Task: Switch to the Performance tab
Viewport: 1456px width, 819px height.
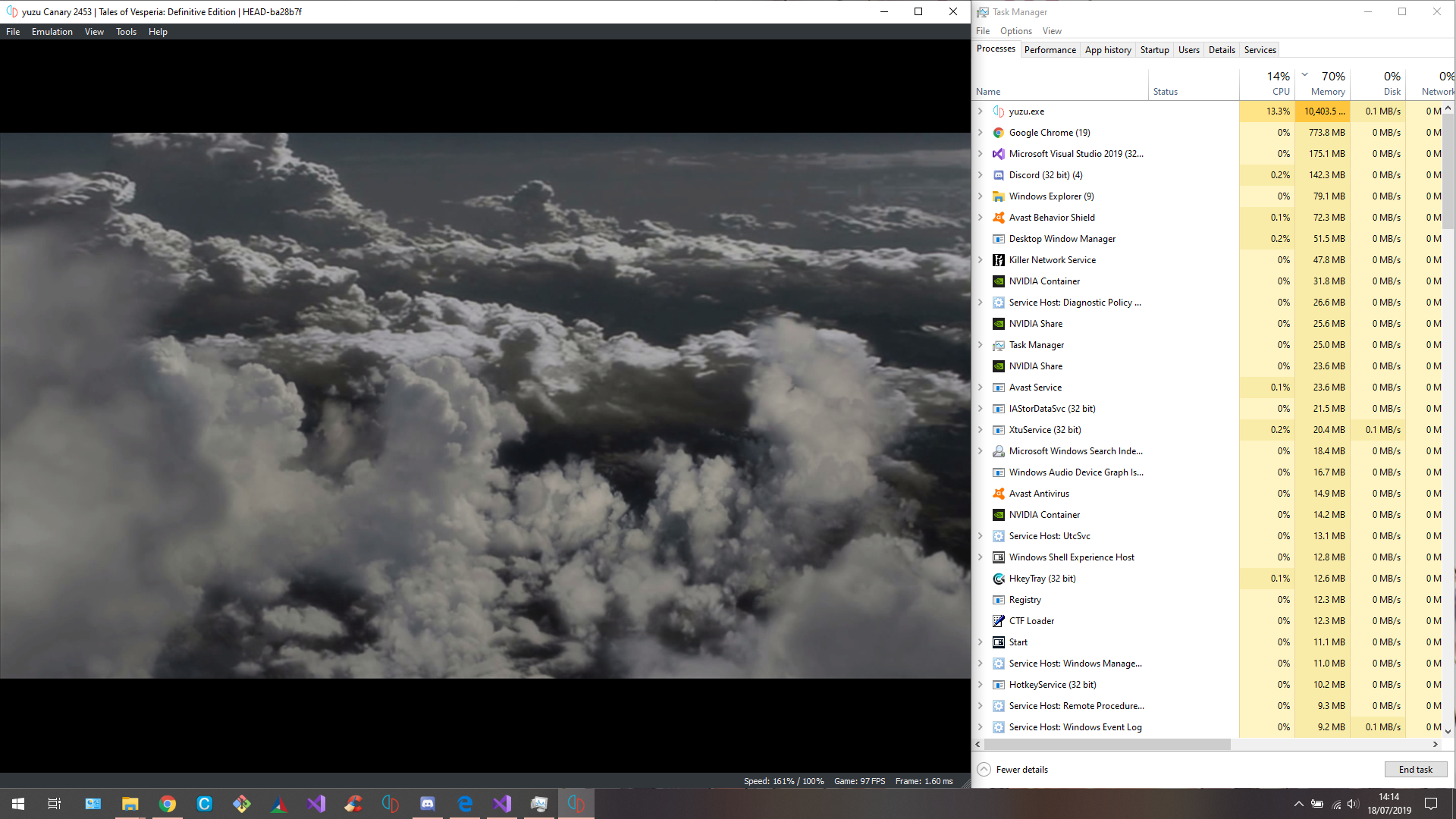Action: coord(1050,50)
